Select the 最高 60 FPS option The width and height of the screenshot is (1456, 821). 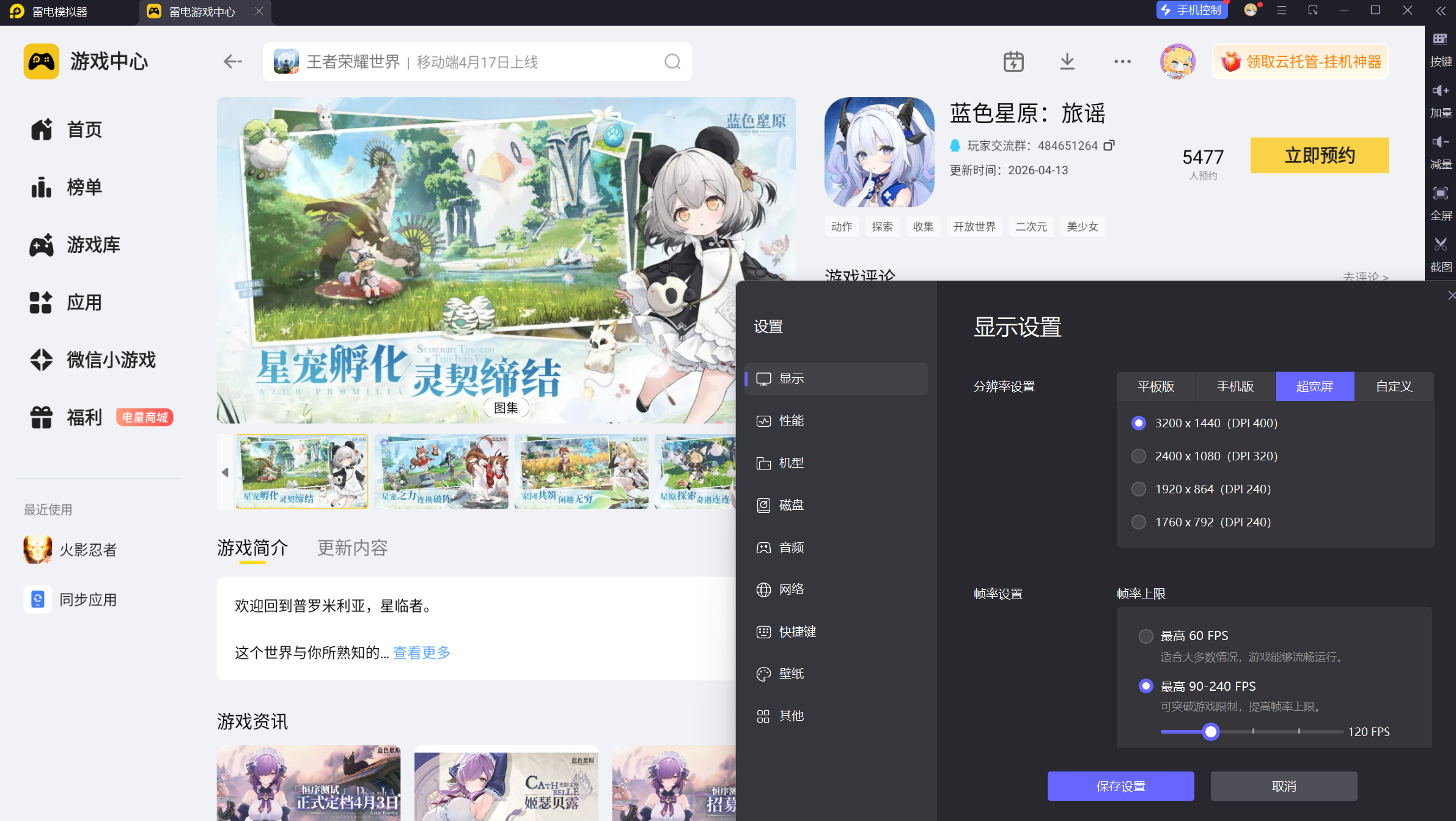tap(1146, 636)
